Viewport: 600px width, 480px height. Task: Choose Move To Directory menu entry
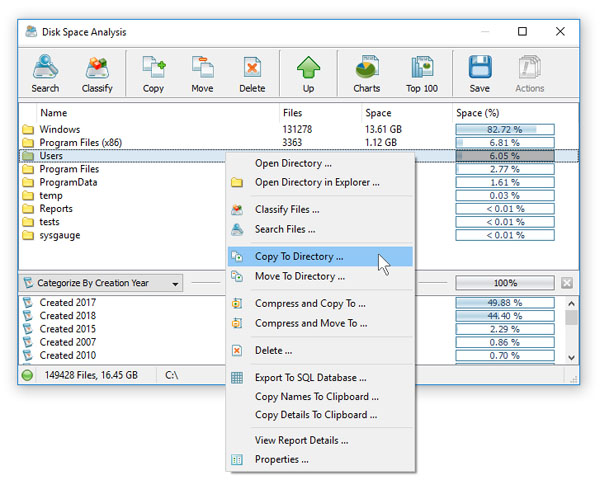320,276
